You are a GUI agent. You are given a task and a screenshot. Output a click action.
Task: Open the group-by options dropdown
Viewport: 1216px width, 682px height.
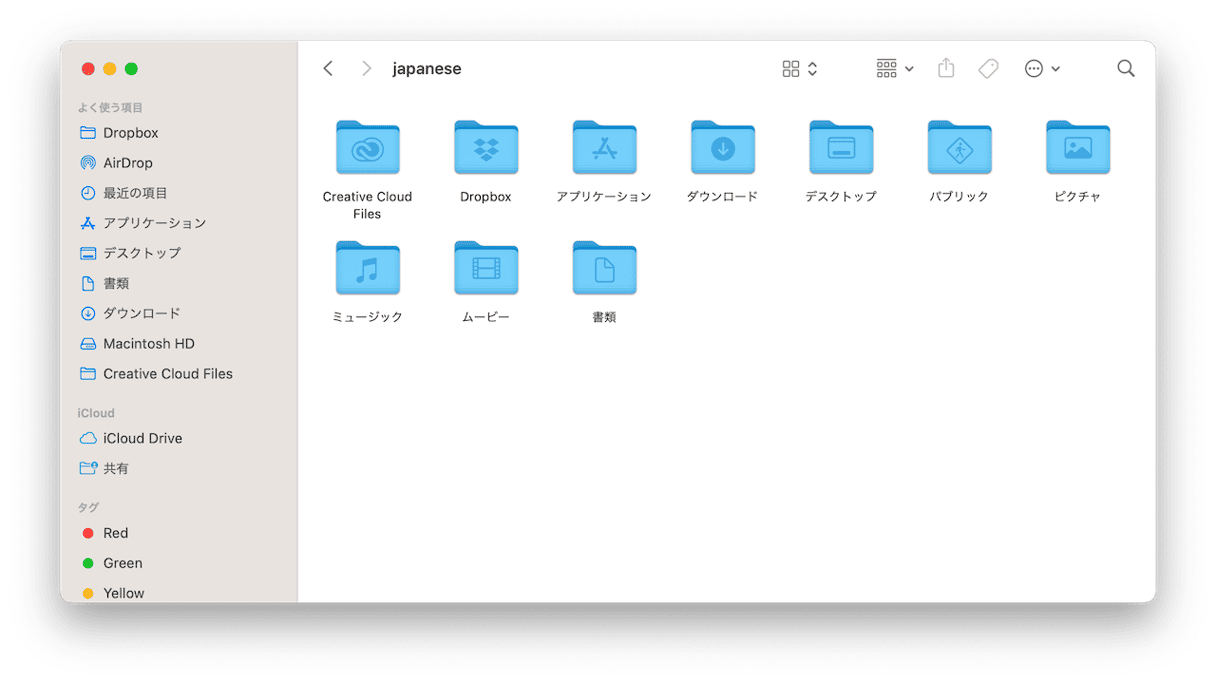[x=895, y=68]
